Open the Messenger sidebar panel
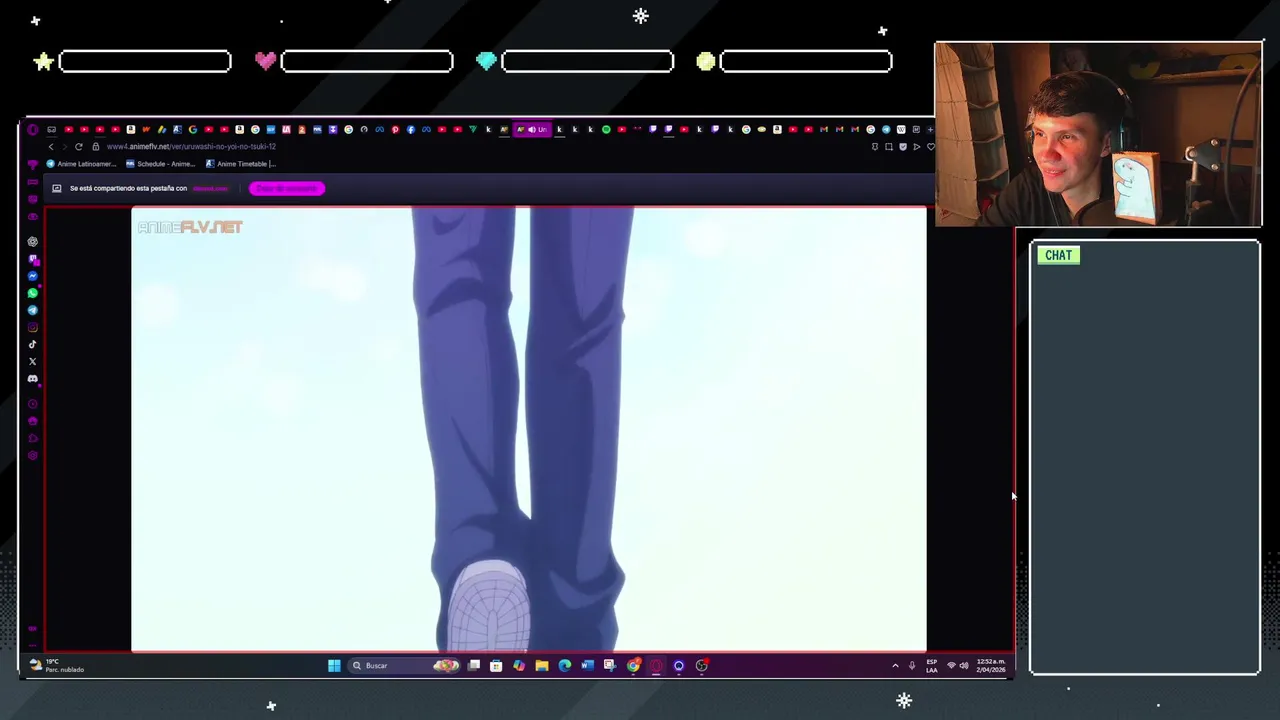The image size is (1280, 720). (32, 276)
